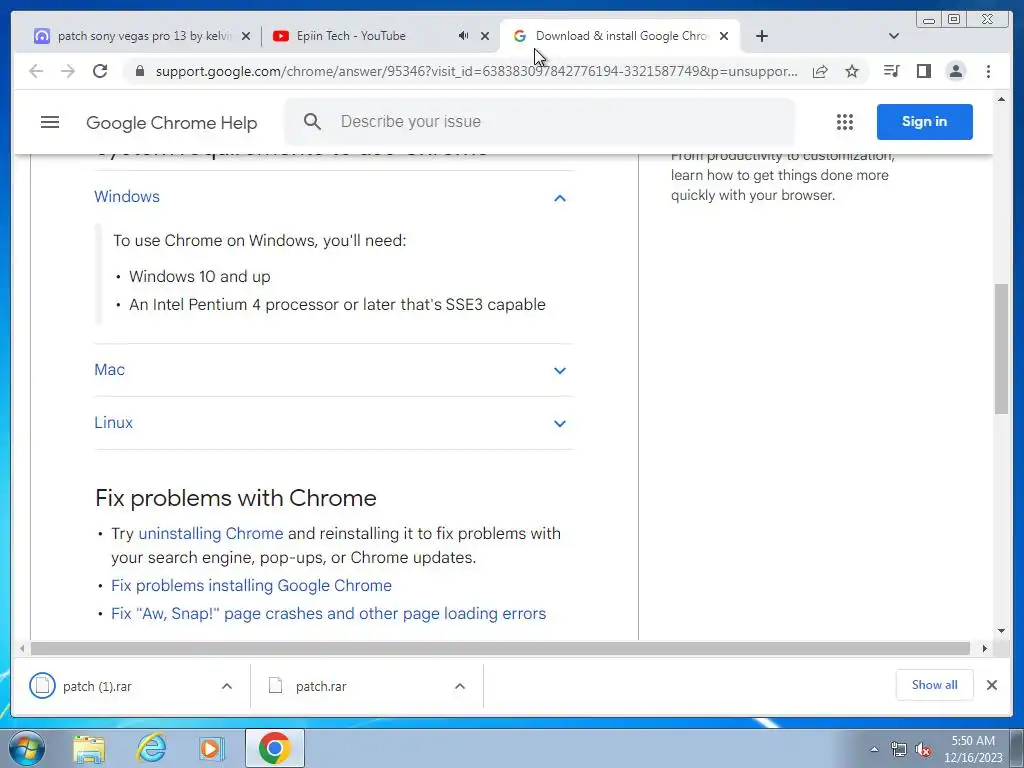Click the scroll up arrow of page

[x=1001, y=99]
